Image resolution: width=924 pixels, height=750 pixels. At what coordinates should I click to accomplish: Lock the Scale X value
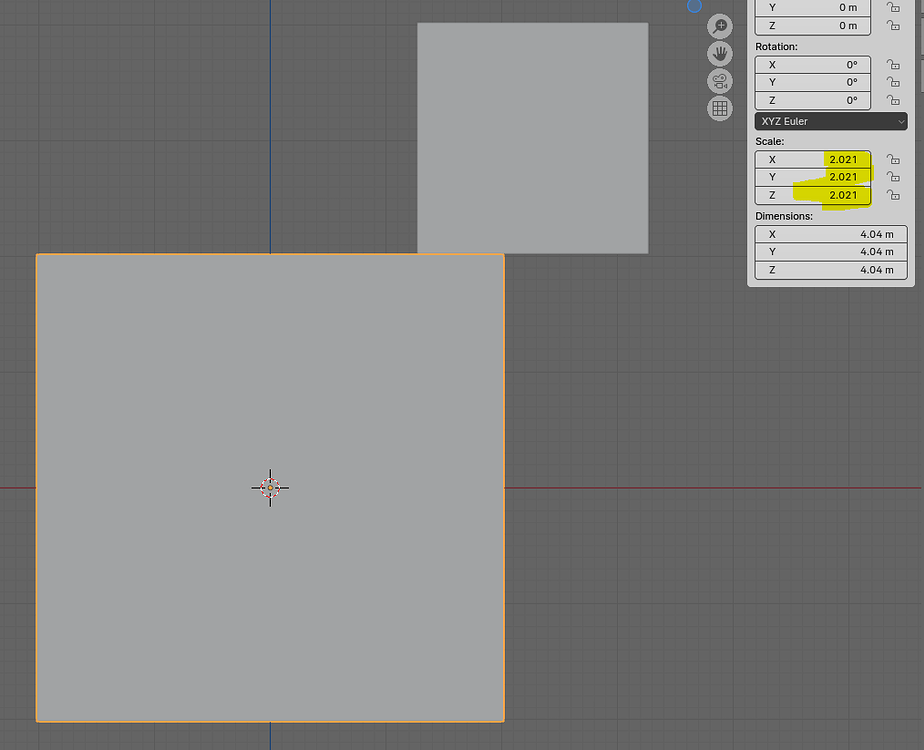click(893, 159)
